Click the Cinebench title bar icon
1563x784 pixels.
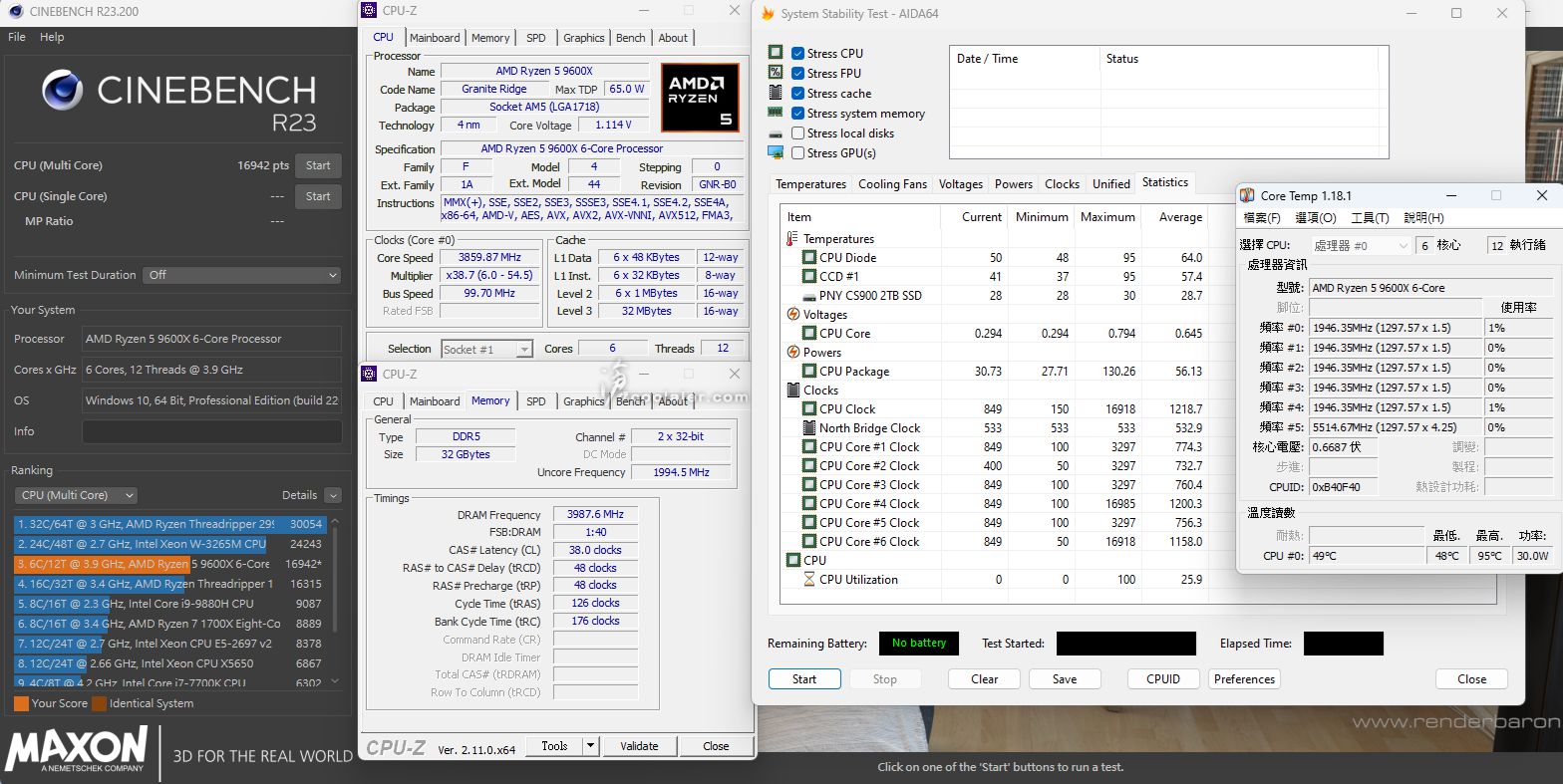pos(16,12)
